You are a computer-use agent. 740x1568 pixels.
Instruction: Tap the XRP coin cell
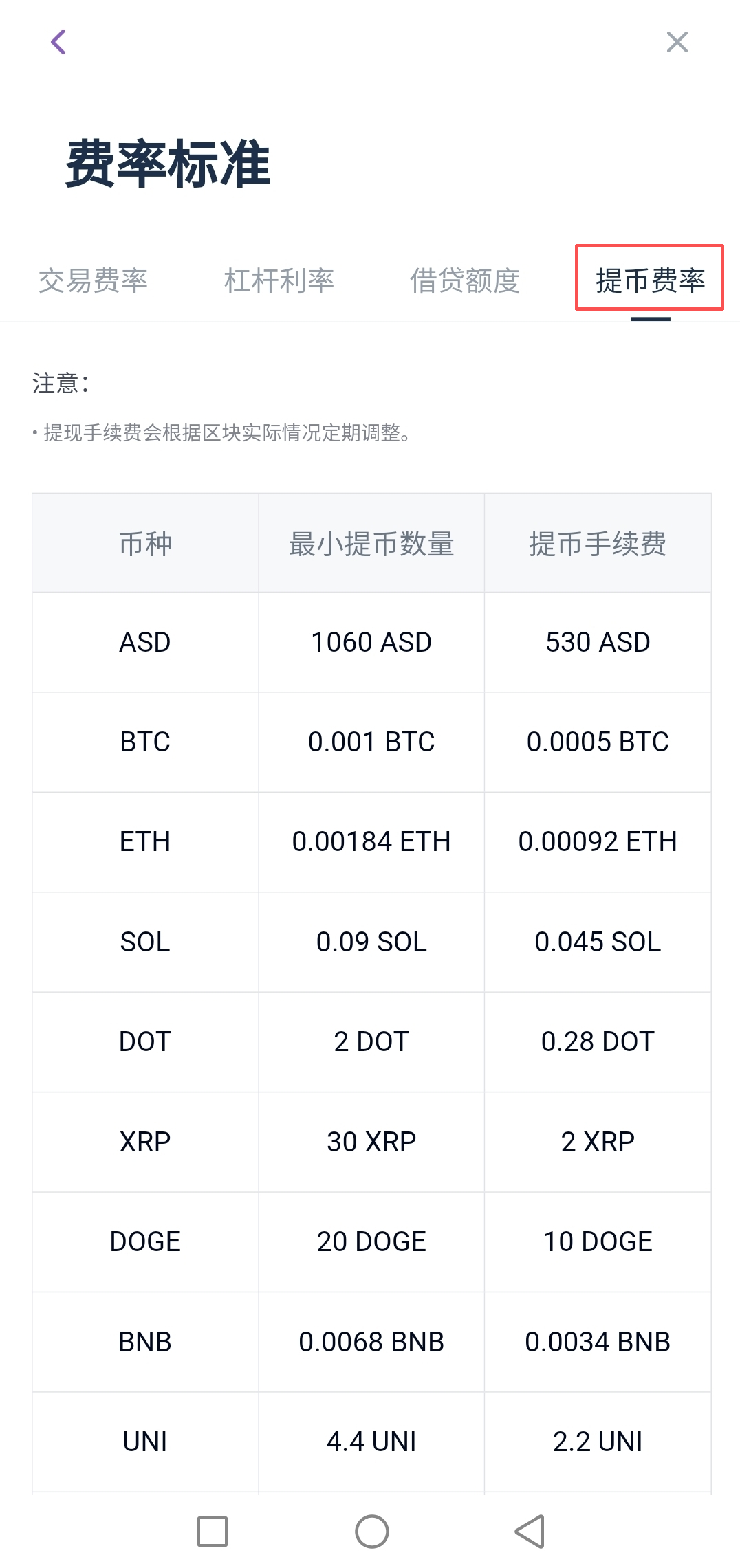click(x=145, y=1142)
